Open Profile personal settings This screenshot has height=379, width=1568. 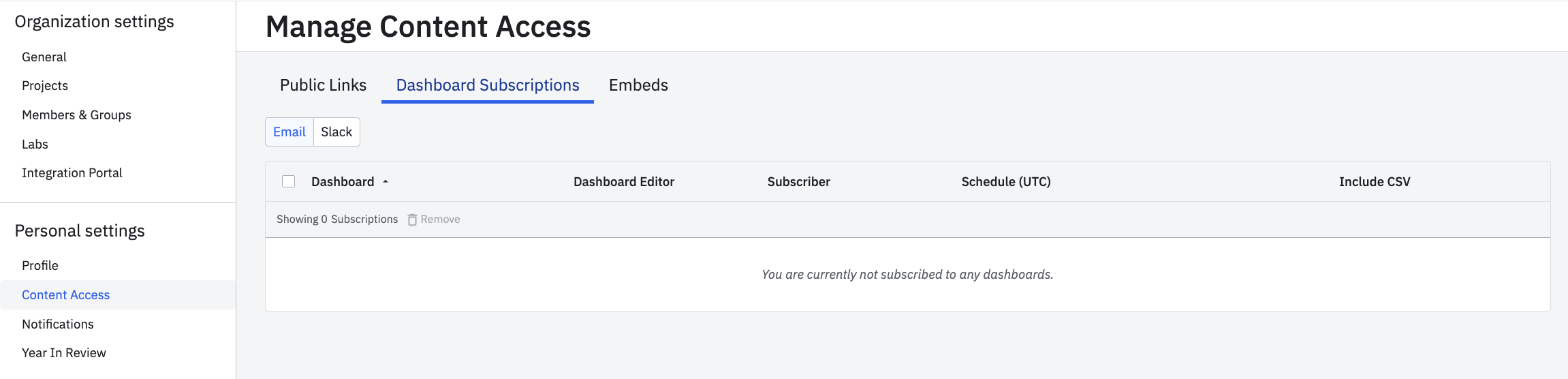[40, 266]
